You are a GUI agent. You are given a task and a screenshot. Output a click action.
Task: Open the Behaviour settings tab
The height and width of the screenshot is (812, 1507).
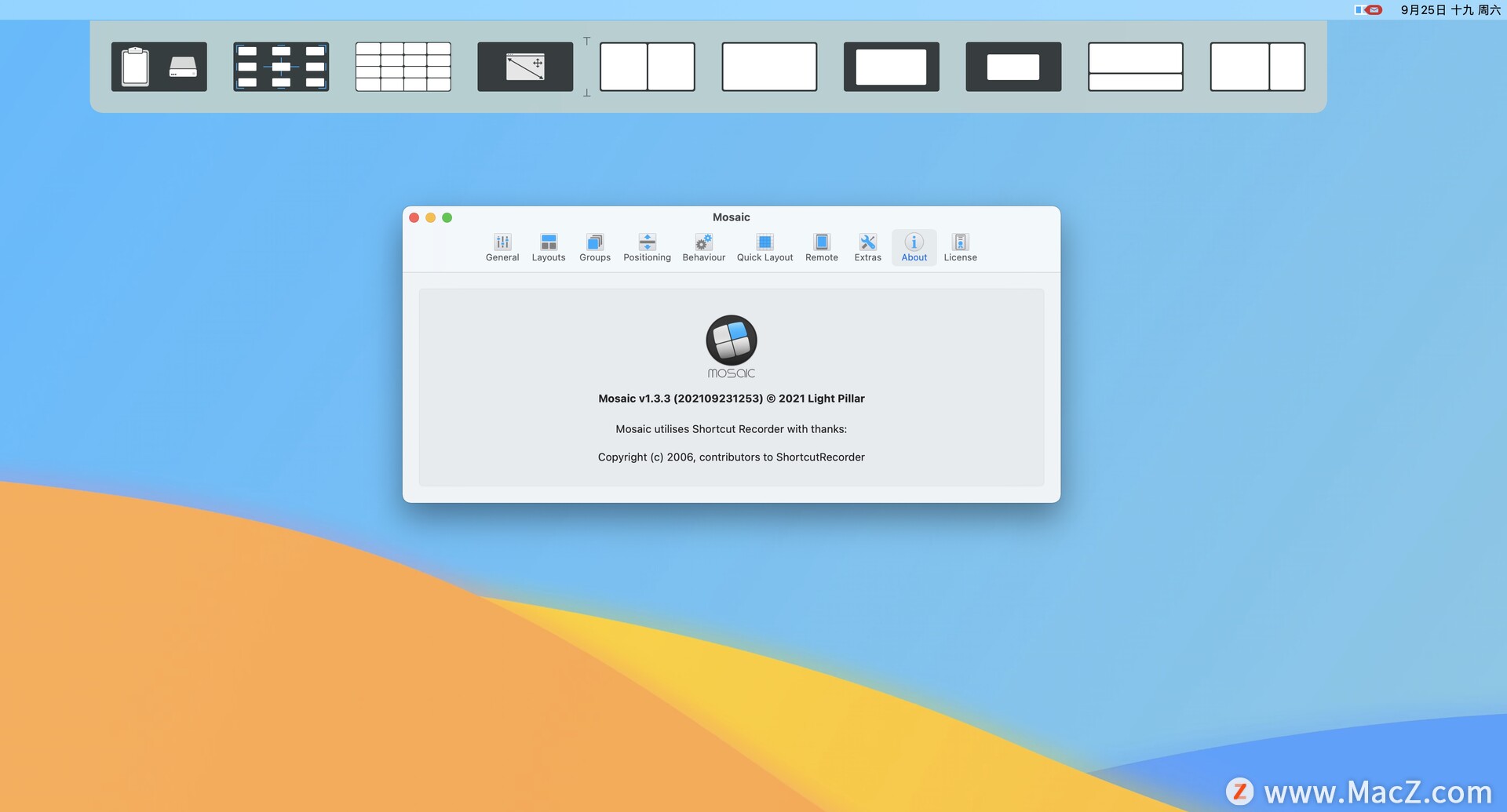point(704,248)
